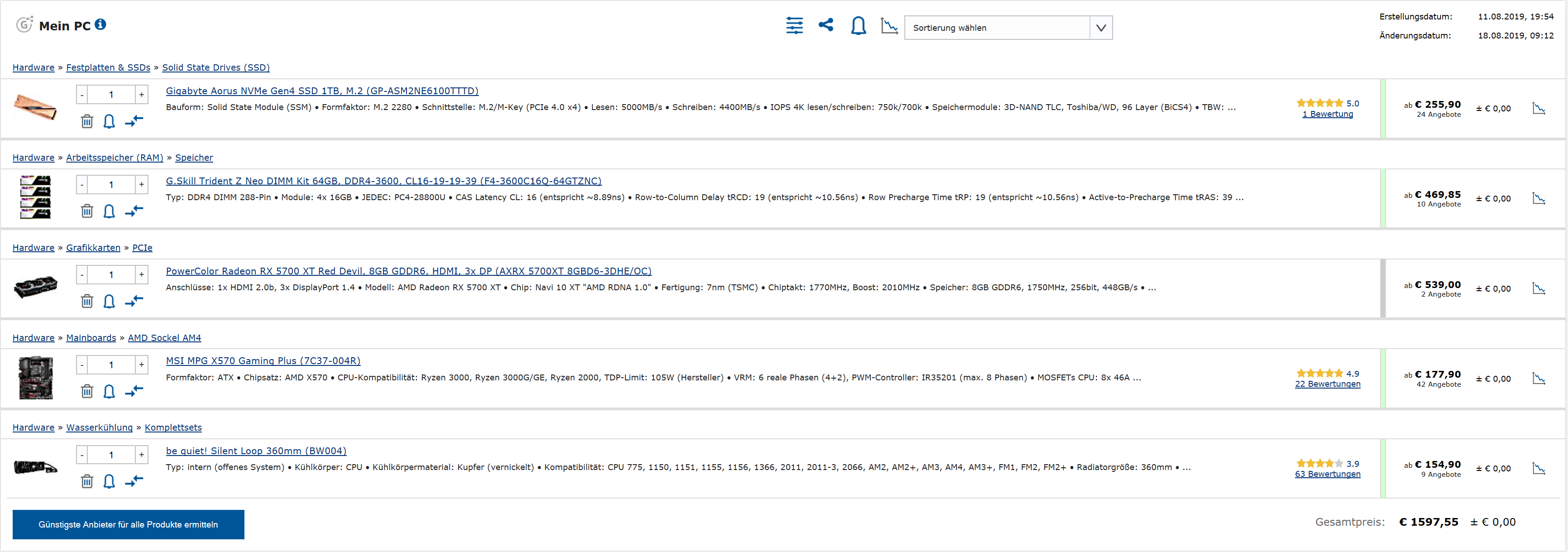This screenshot has width=1568, height=552.
Task: Increase quantity of MSI MPG X570 mainboard
Action: (x=141, y=365)
